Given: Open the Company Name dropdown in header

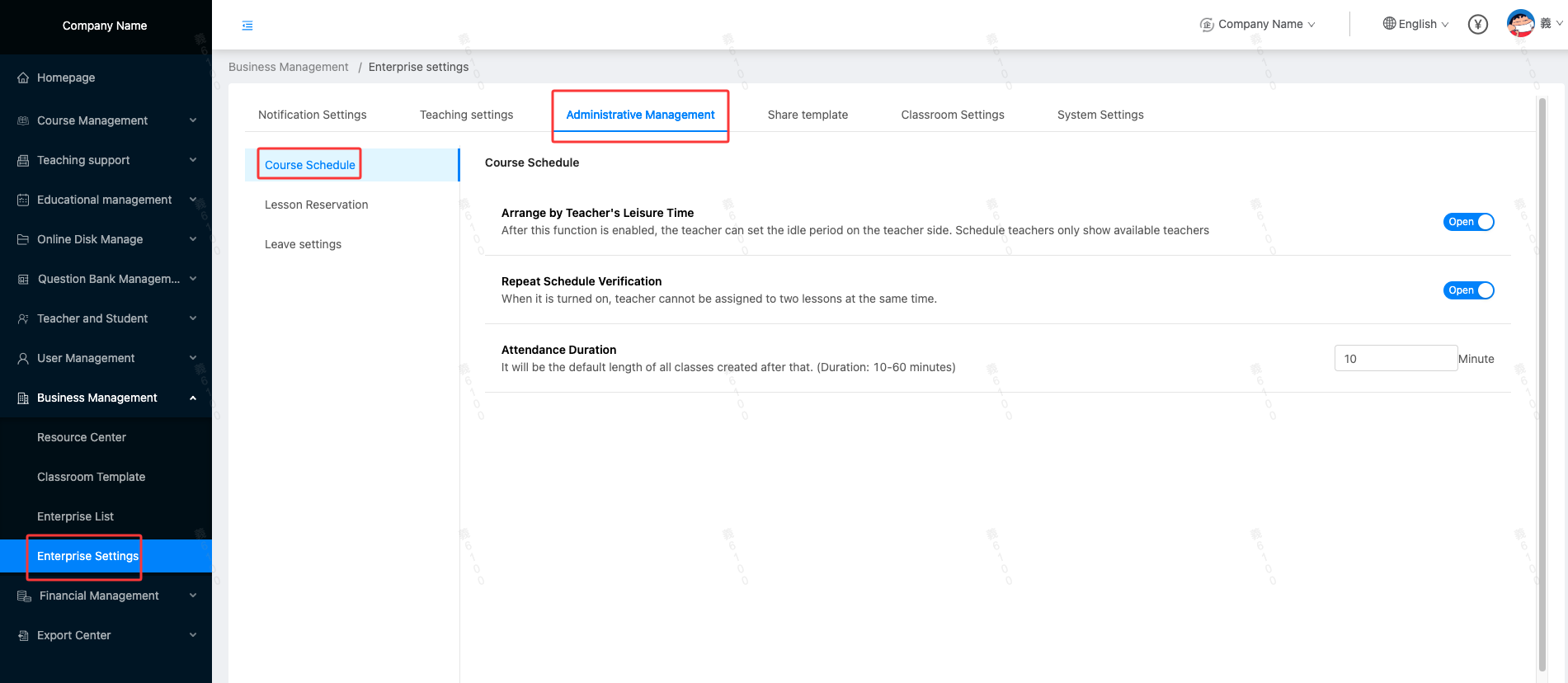Looking at the screenshot, I should (x=1258, y=25).
